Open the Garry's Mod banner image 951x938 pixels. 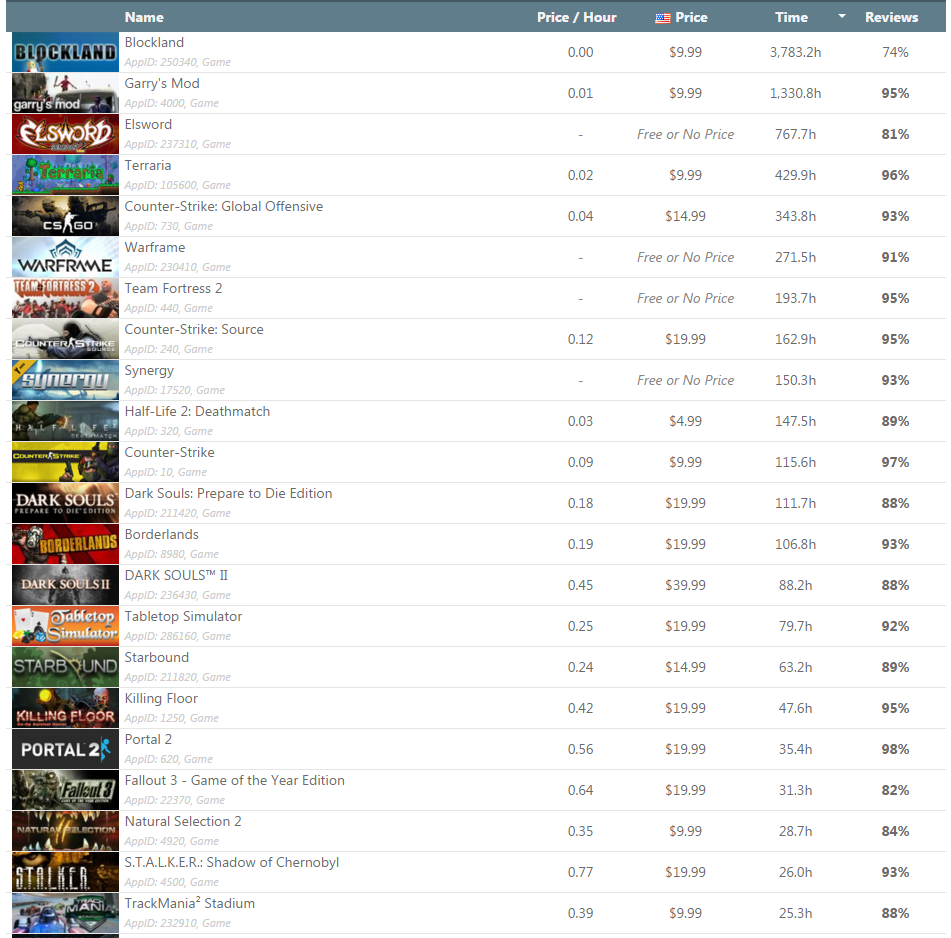[66, 93]
